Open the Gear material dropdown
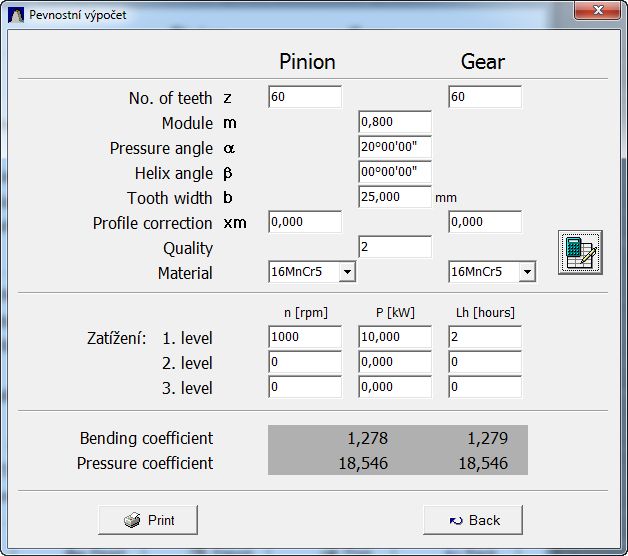The image size is (628, 556). click(x=527, y=272)
